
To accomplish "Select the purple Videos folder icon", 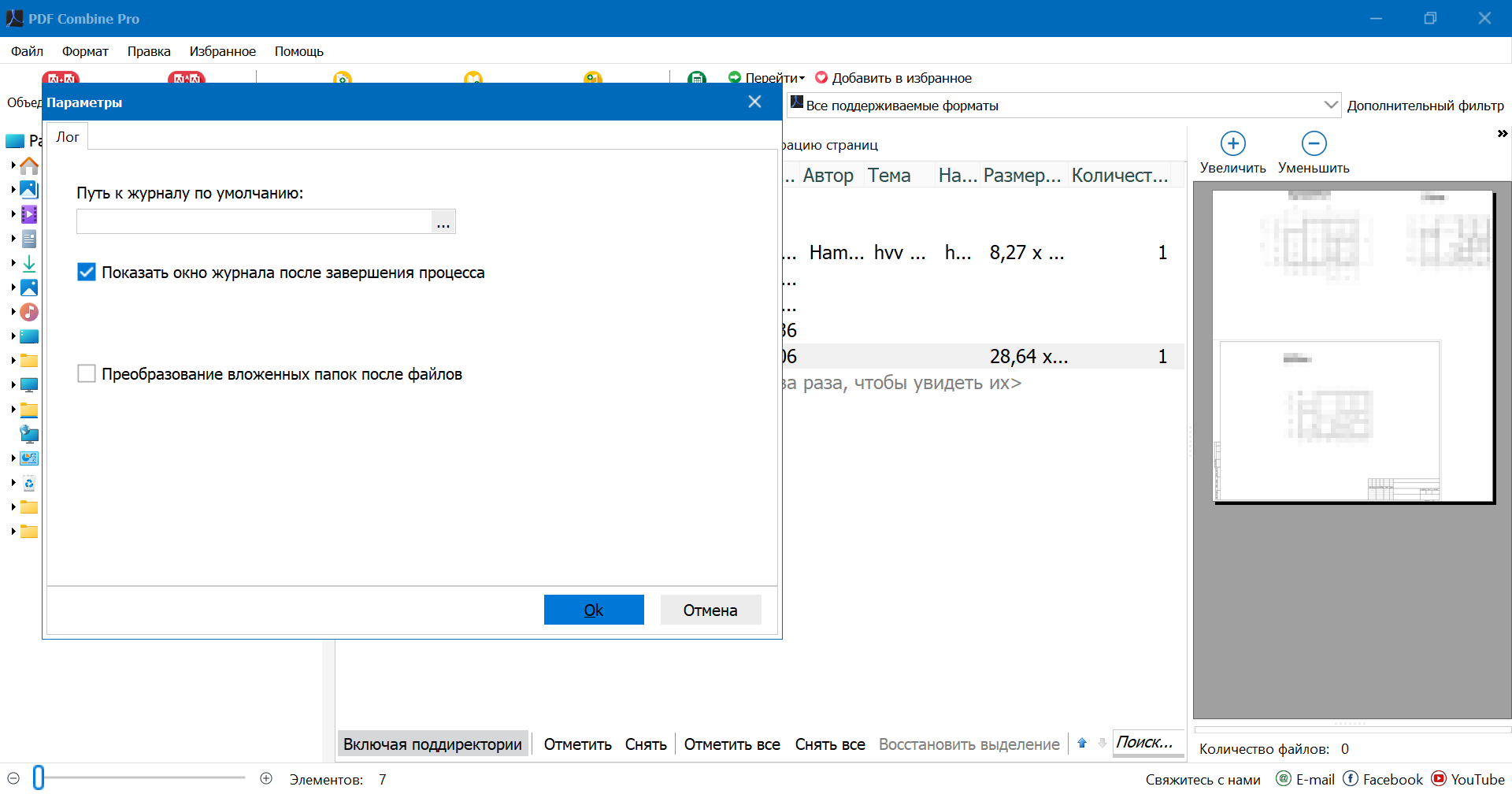I will (x=29, y=214).
